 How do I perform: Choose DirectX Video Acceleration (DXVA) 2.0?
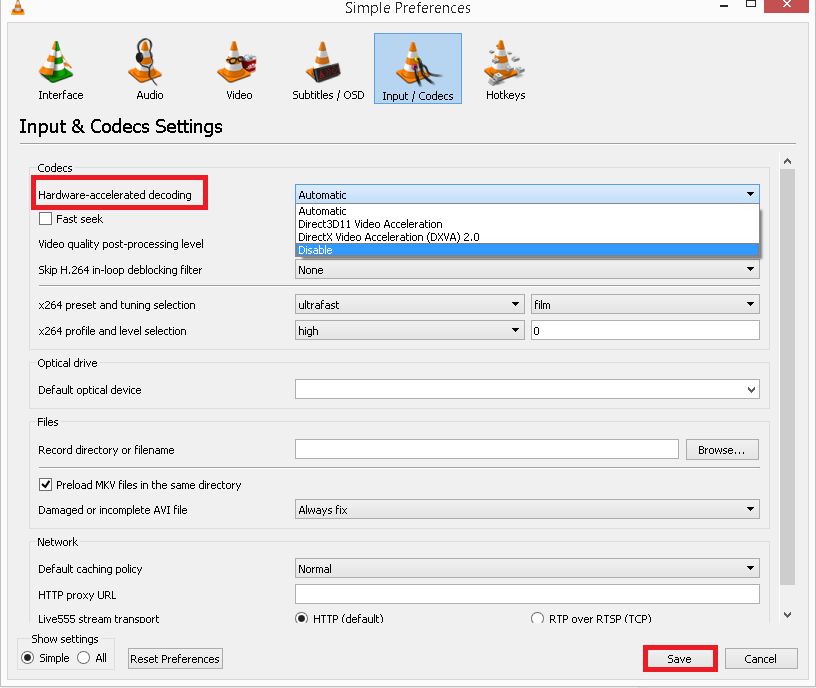[x=527, y=237]
